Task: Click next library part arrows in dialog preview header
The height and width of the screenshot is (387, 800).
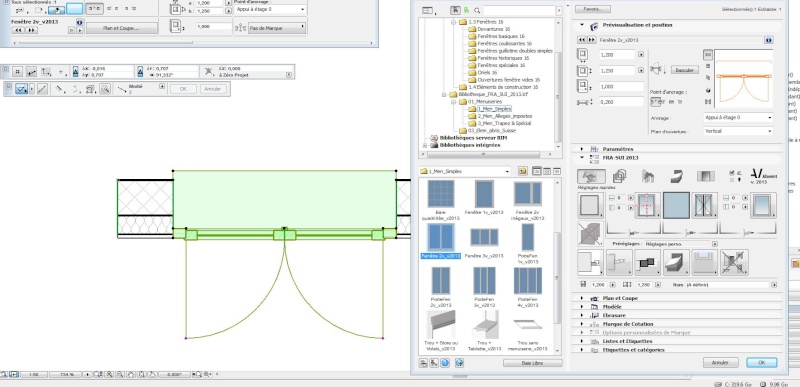Action: coord(592,40)
